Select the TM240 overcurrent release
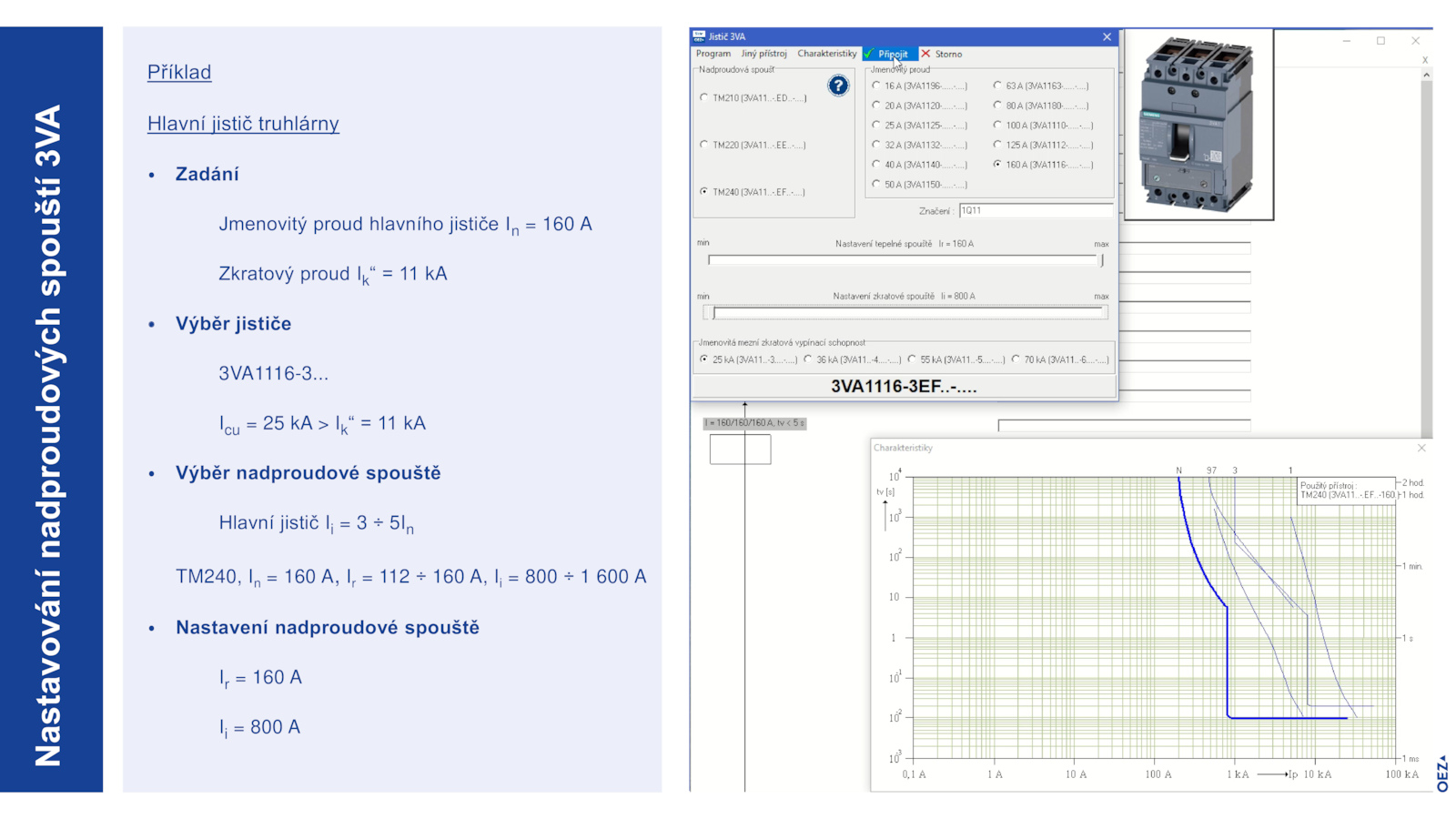1456x819 pixels. click(753, 192)
